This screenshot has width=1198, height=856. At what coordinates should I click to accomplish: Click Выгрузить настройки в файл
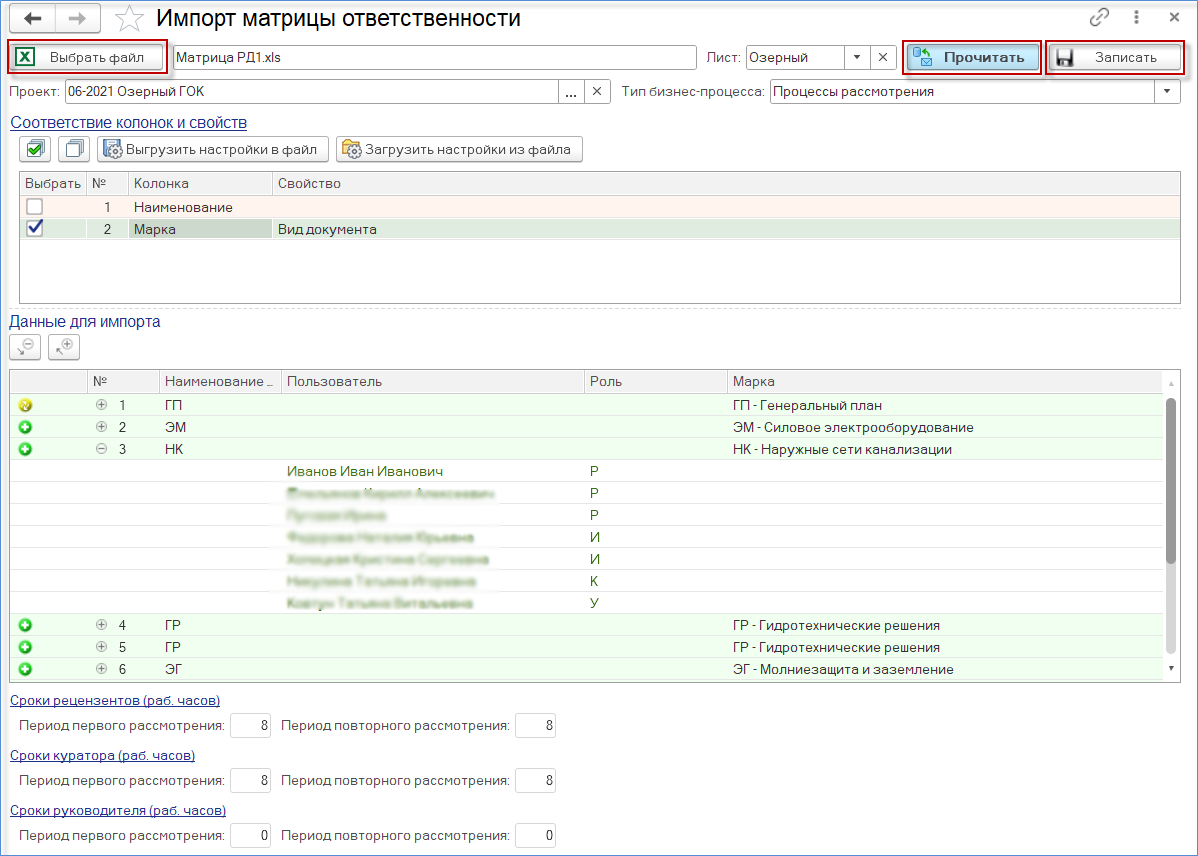click(212, 149)
